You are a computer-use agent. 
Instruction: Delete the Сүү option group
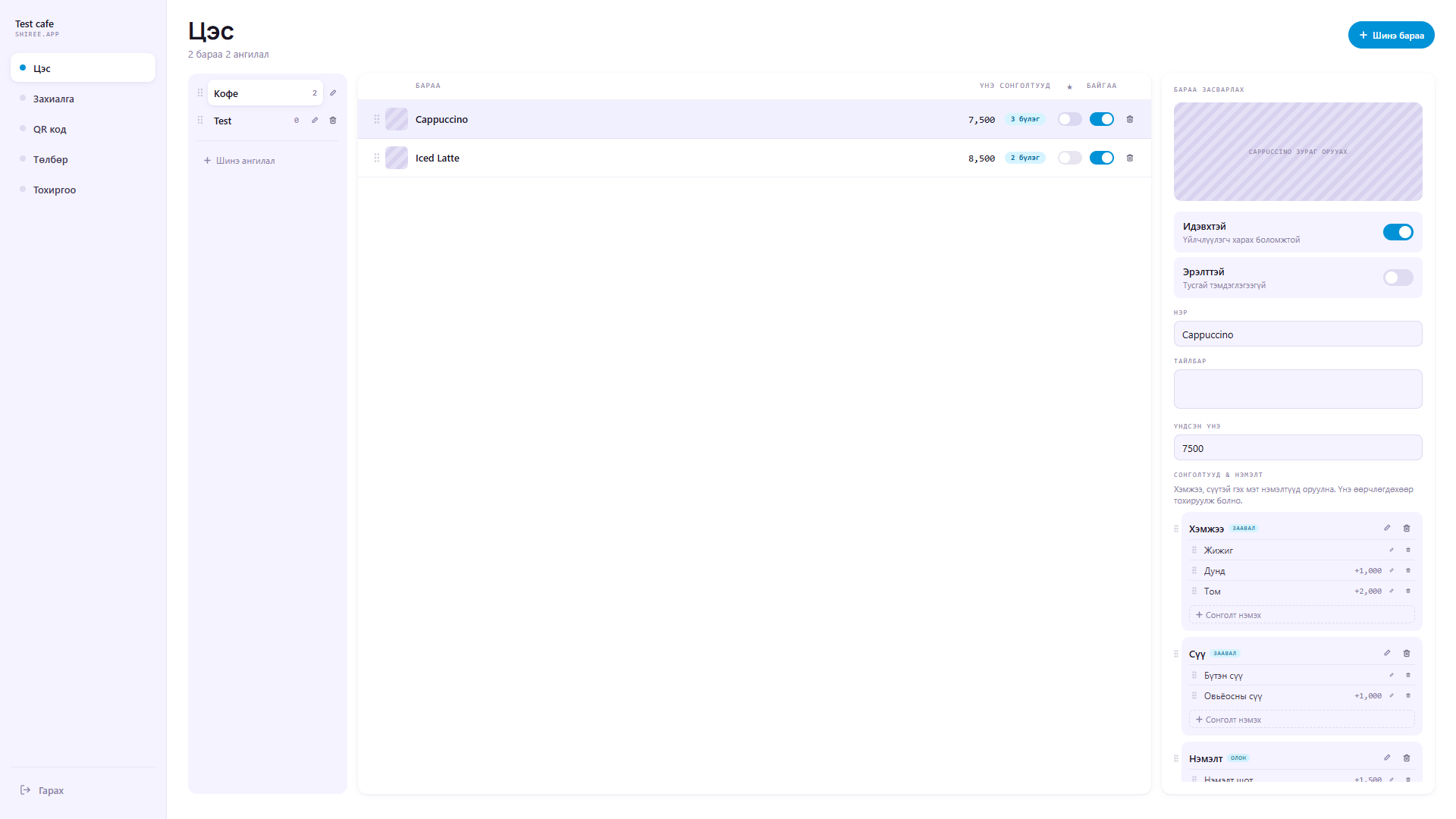coord(1407,653)
